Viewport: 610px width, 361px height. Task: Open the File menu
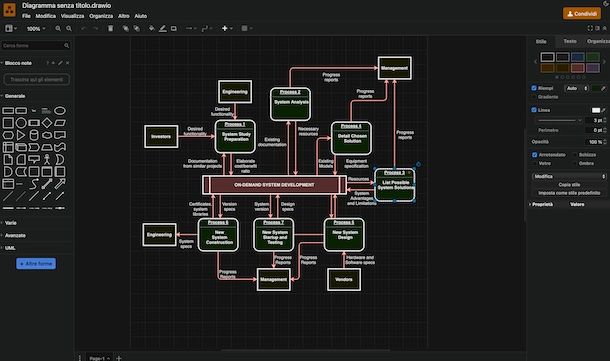point(26,16)
